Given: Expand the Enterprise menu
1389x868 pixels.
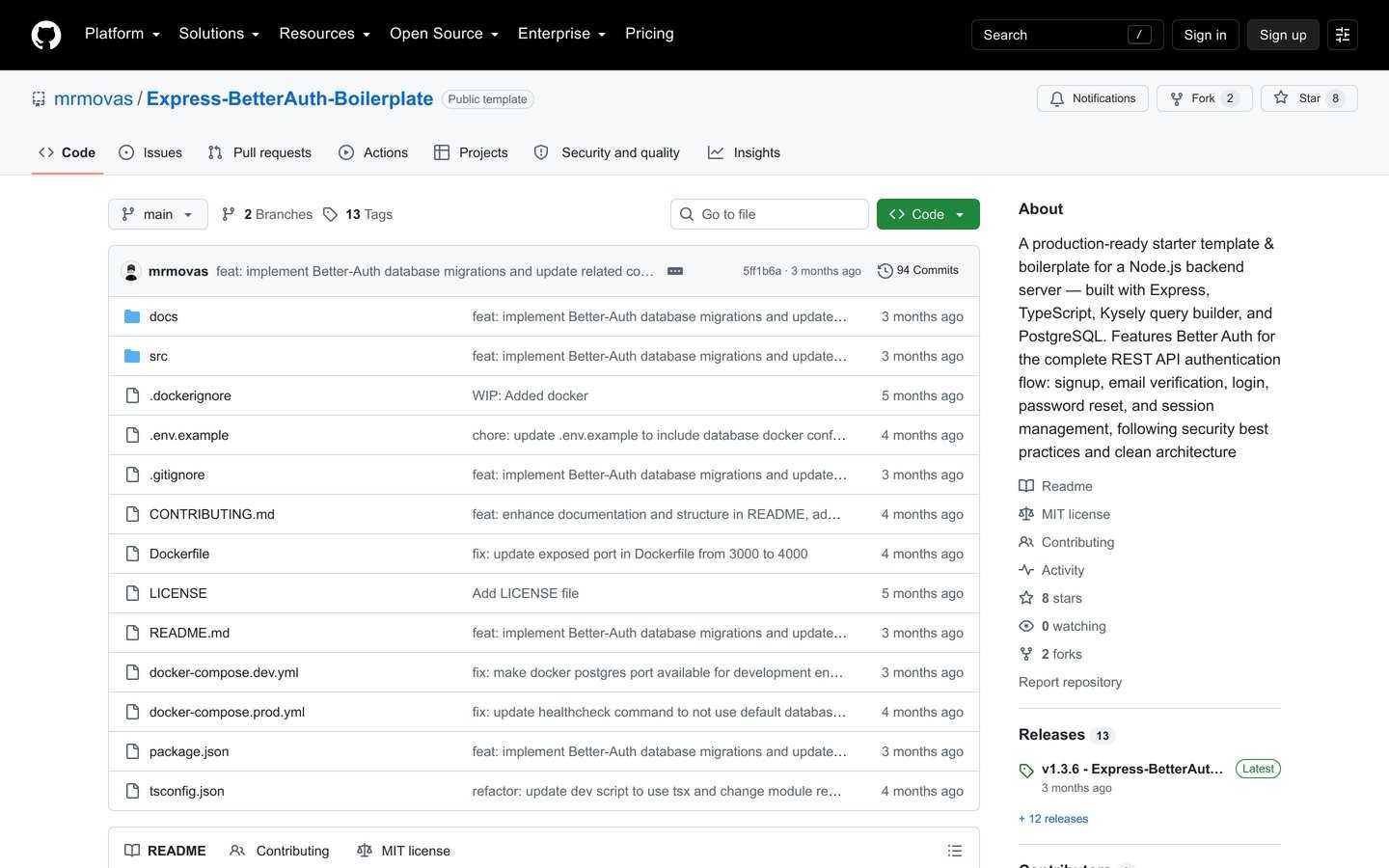Looking at the screenshot, I should click(561, 34).
